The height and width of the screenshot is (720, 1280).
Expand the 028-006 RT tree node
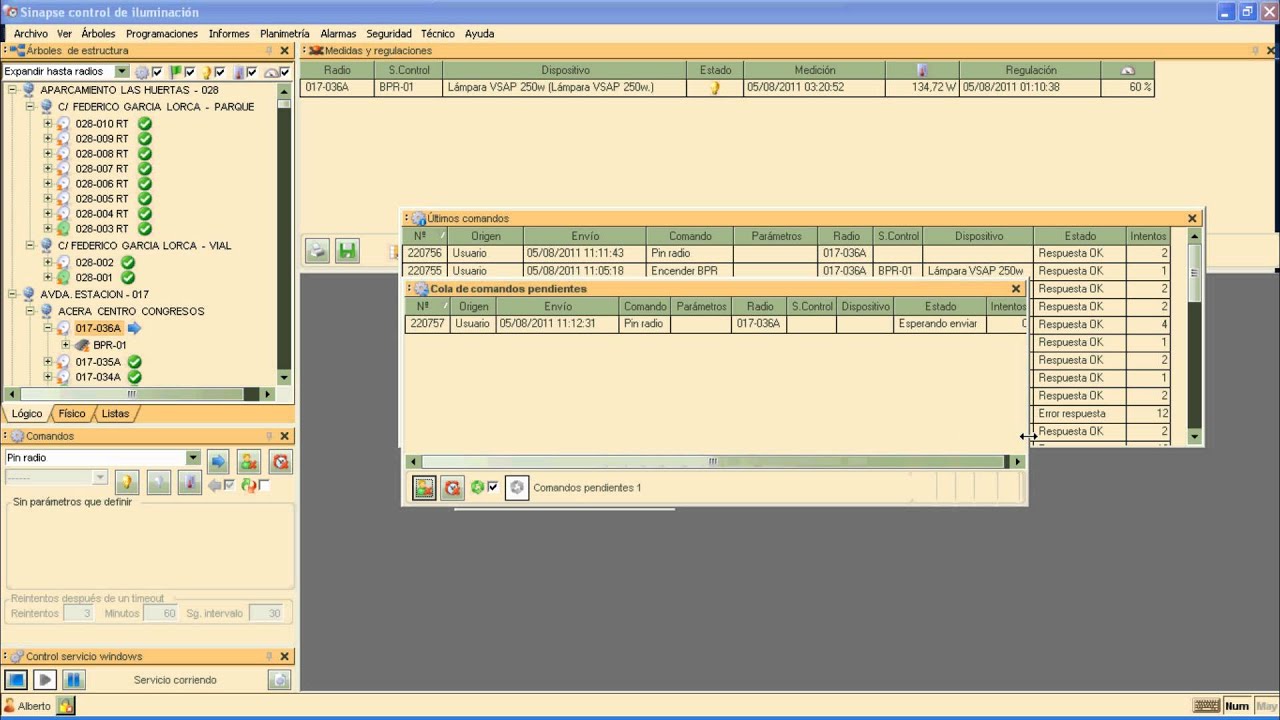point(48,184)
